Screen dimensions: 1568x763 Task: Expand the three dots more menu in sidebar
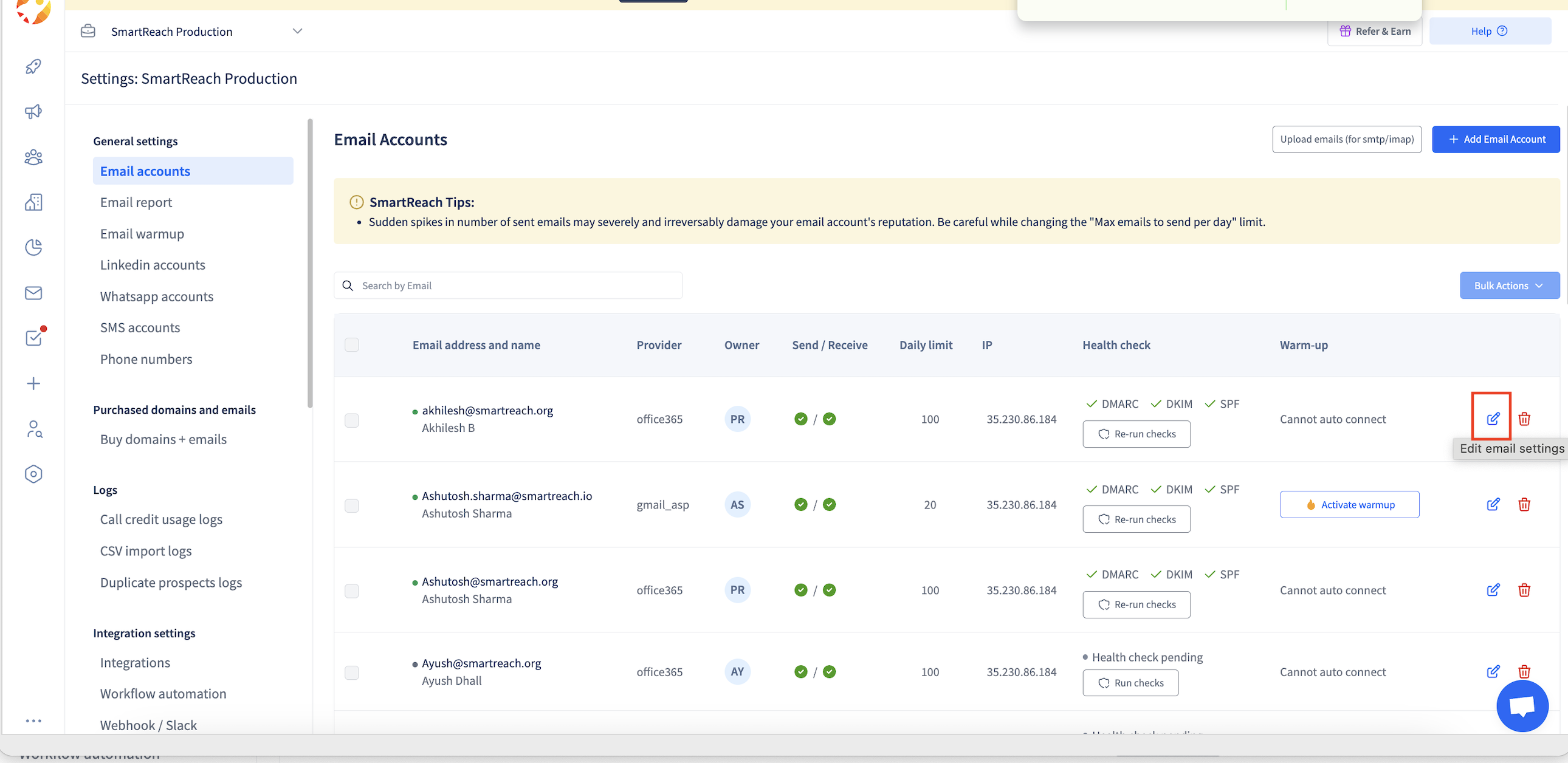click(33, 721)
